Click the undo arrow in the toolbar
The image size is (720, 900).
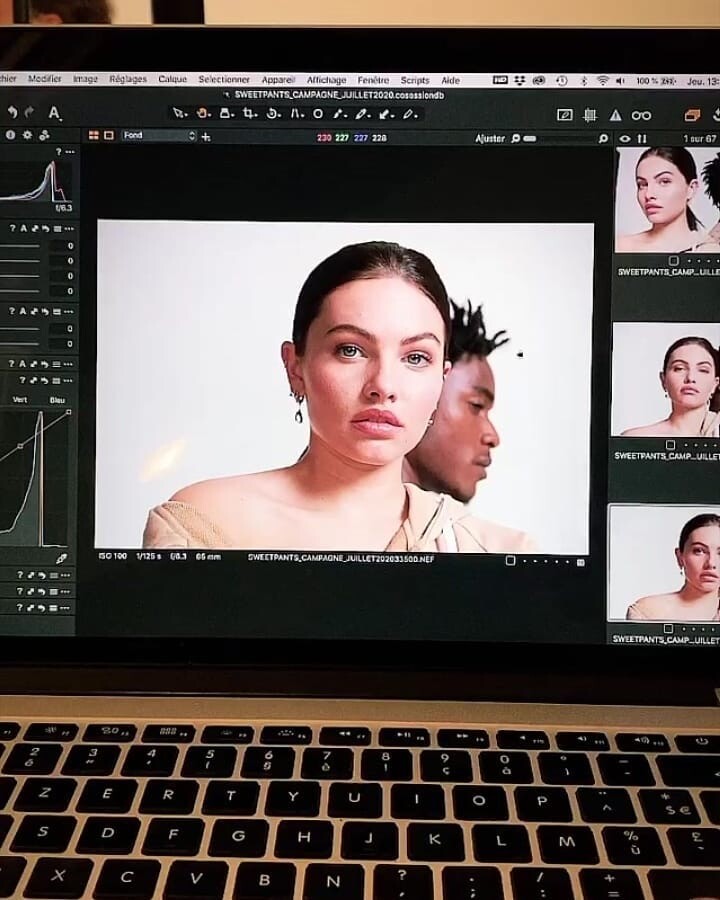point(12,113)
